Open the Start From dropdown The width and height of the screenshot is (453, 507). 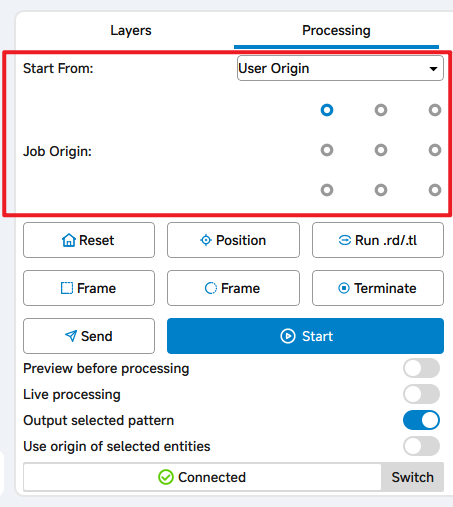(x=340, y=68)
